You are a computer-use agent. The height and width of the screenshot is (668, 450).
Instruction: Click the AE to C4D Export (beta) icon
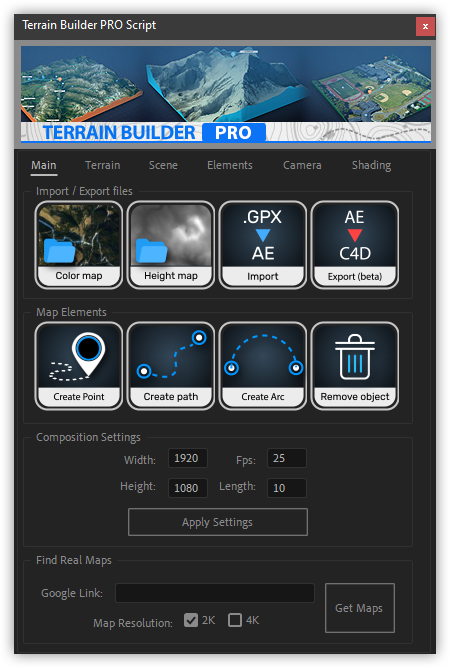tap(355, 245)
